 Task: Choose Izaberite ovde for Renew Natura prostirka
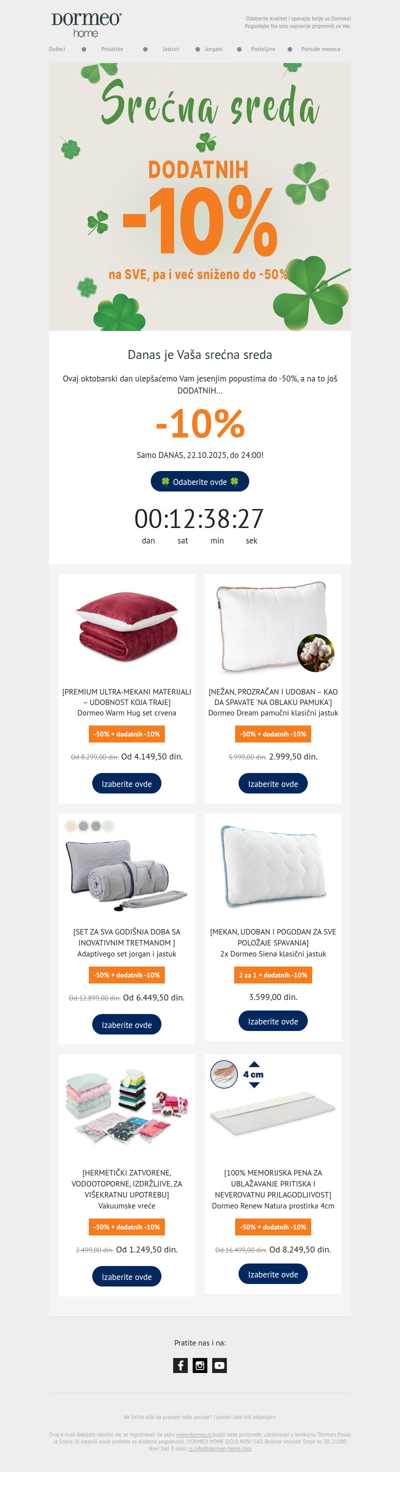(x=273, y=1274)
